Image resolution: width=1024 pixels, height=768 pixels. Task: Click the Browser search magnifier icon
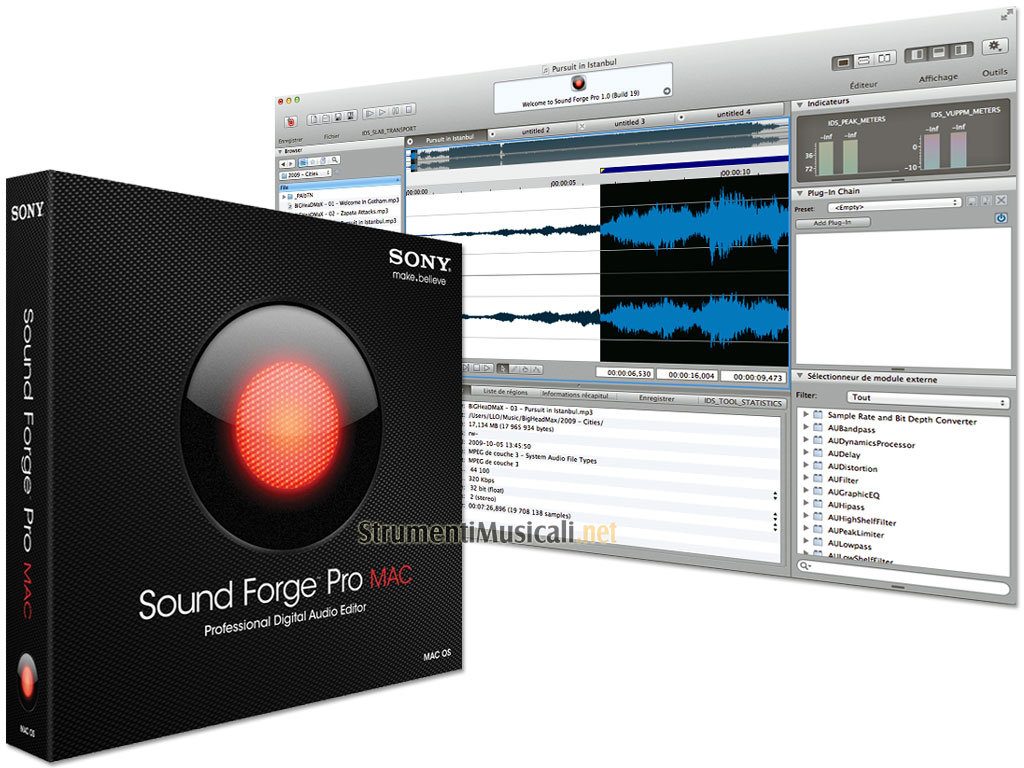(x=335, y=162)
